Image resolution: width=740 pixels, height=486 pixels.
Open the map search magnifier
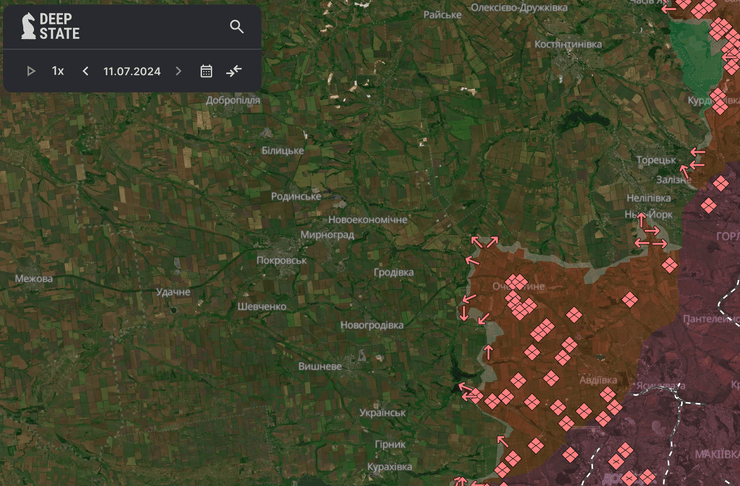[x=237, y=27]
